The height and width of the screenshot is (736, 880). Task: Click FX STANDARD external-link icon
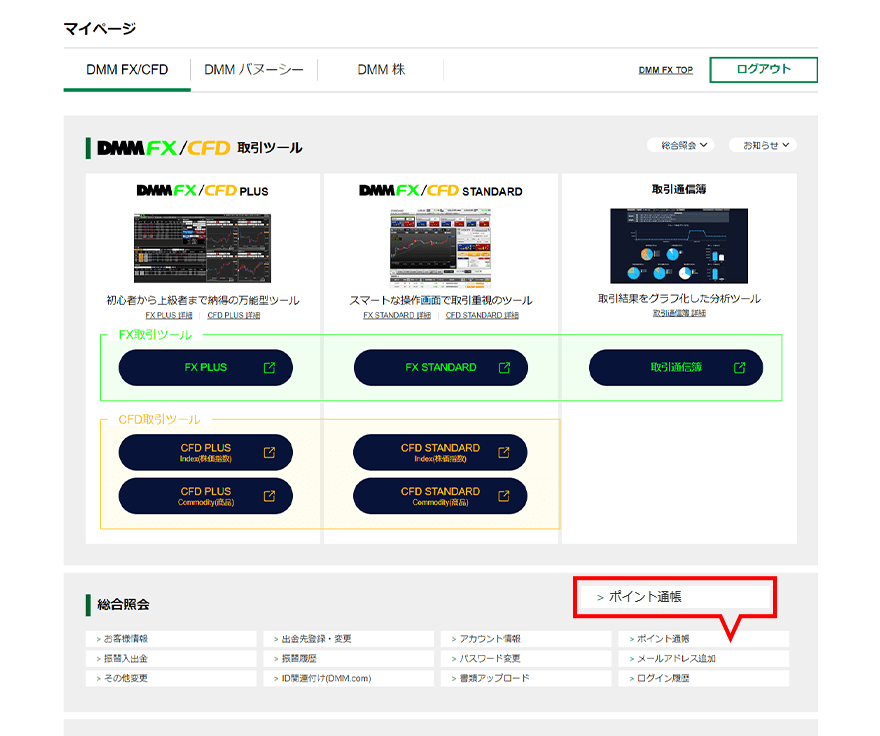click(505, 368)
